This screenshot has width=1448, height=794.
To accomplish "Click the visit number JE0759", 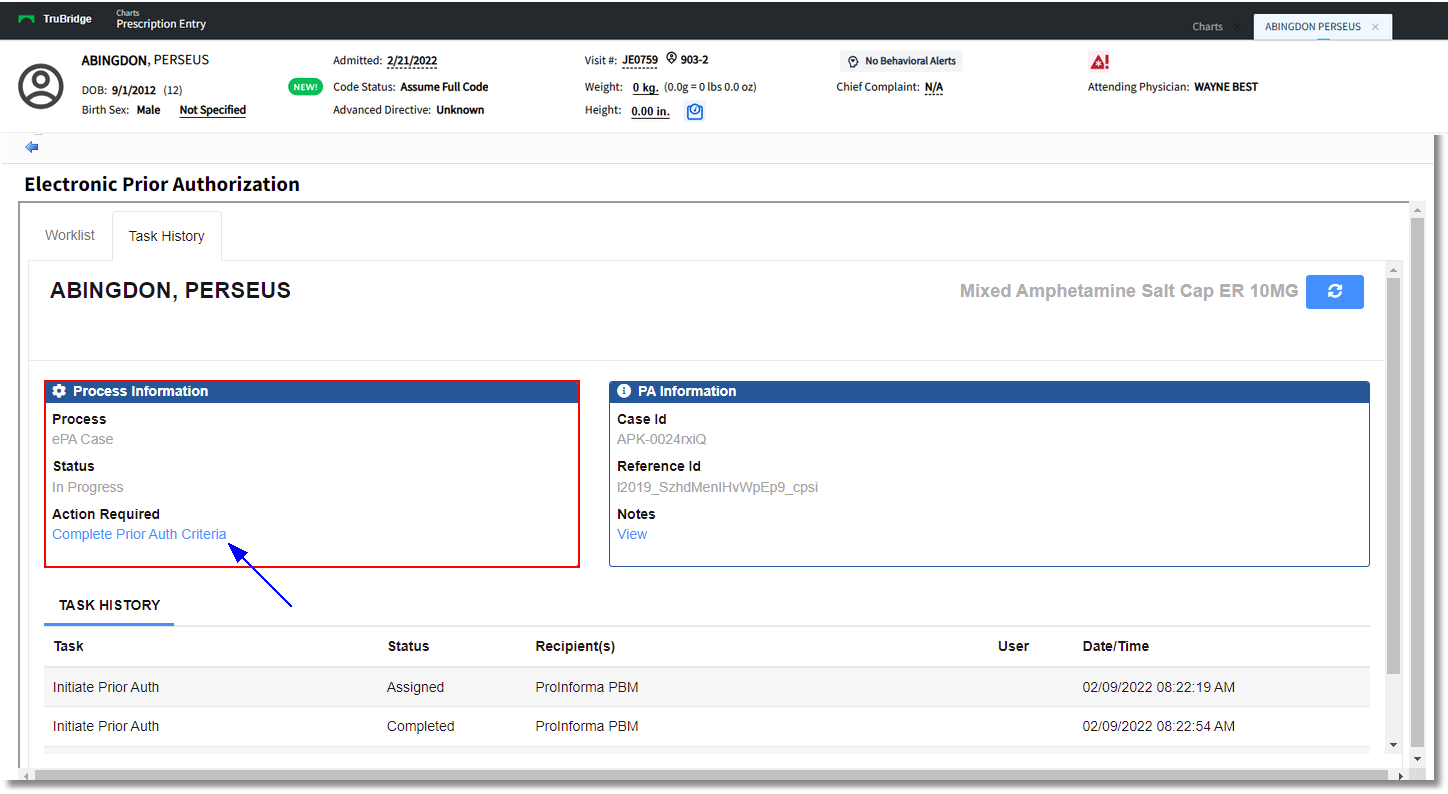I will coord(640,61).
